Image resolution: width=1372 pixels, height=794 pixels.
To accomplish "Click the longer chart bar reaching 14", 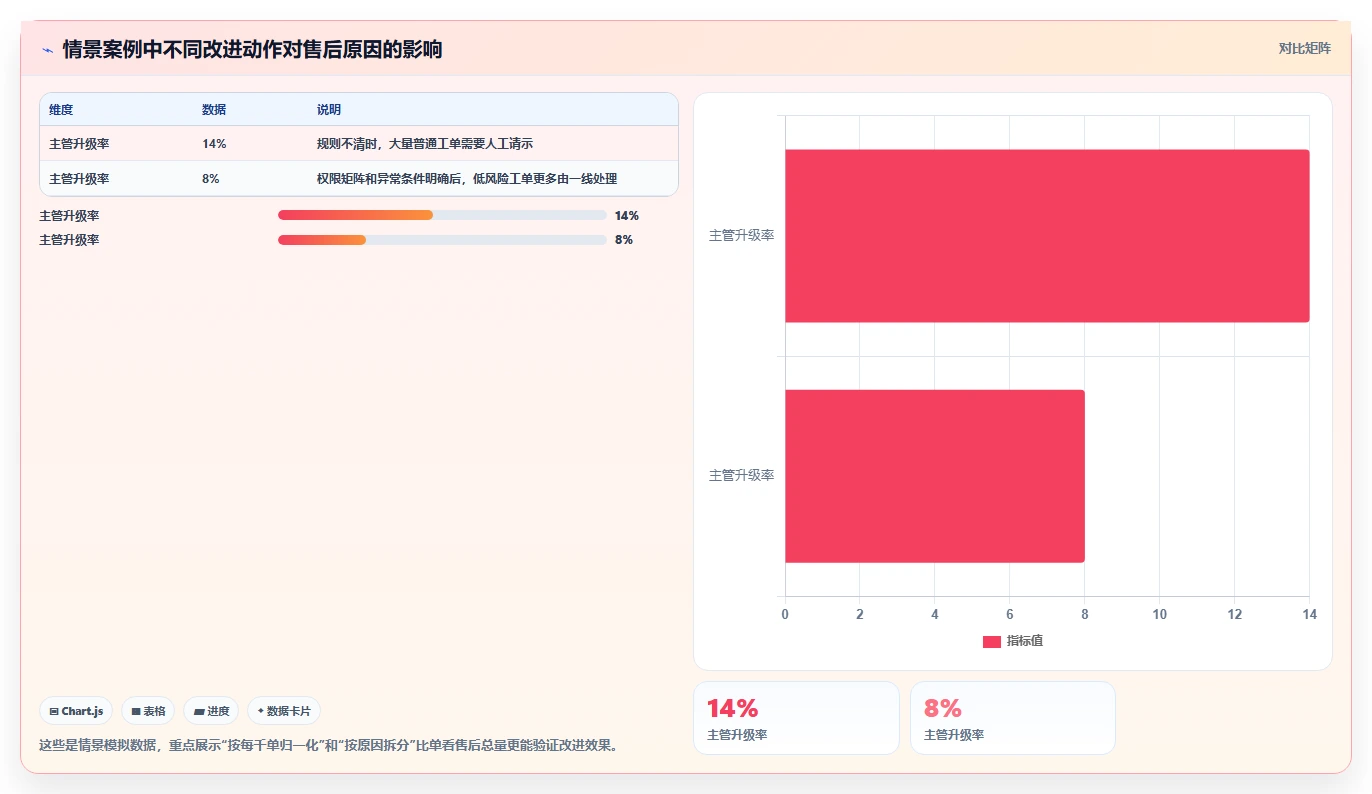I will (1047, 236).
